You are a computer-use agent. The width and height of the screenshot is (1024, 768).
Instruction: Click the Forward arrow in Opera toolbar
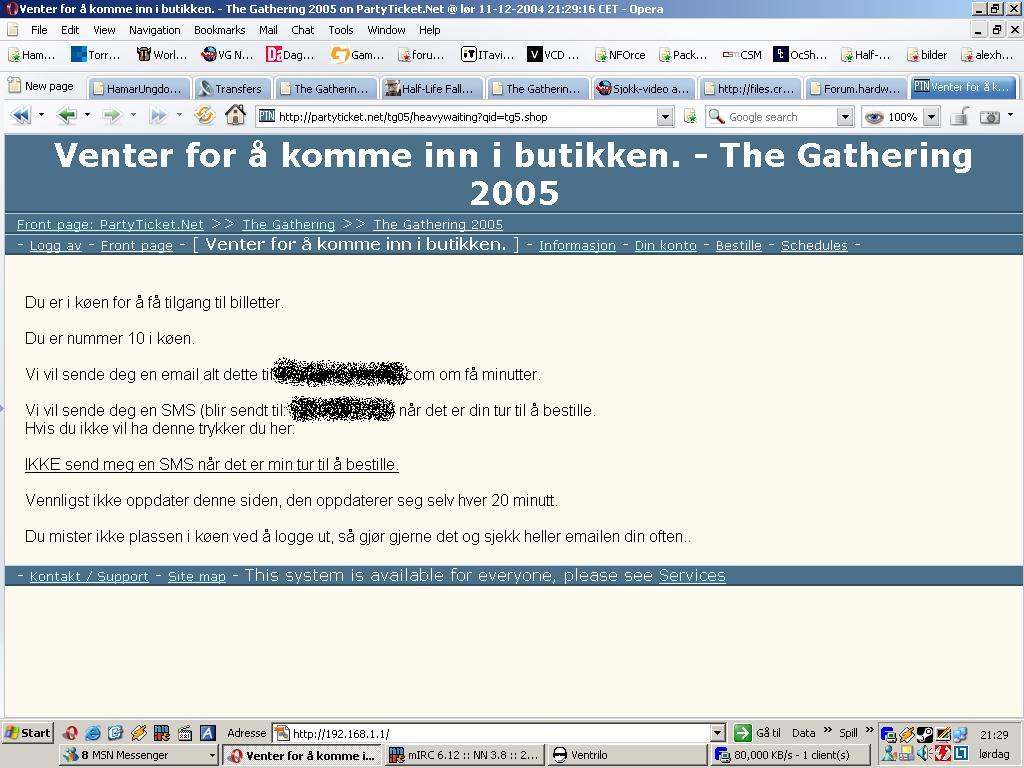(x=112, y=116)
